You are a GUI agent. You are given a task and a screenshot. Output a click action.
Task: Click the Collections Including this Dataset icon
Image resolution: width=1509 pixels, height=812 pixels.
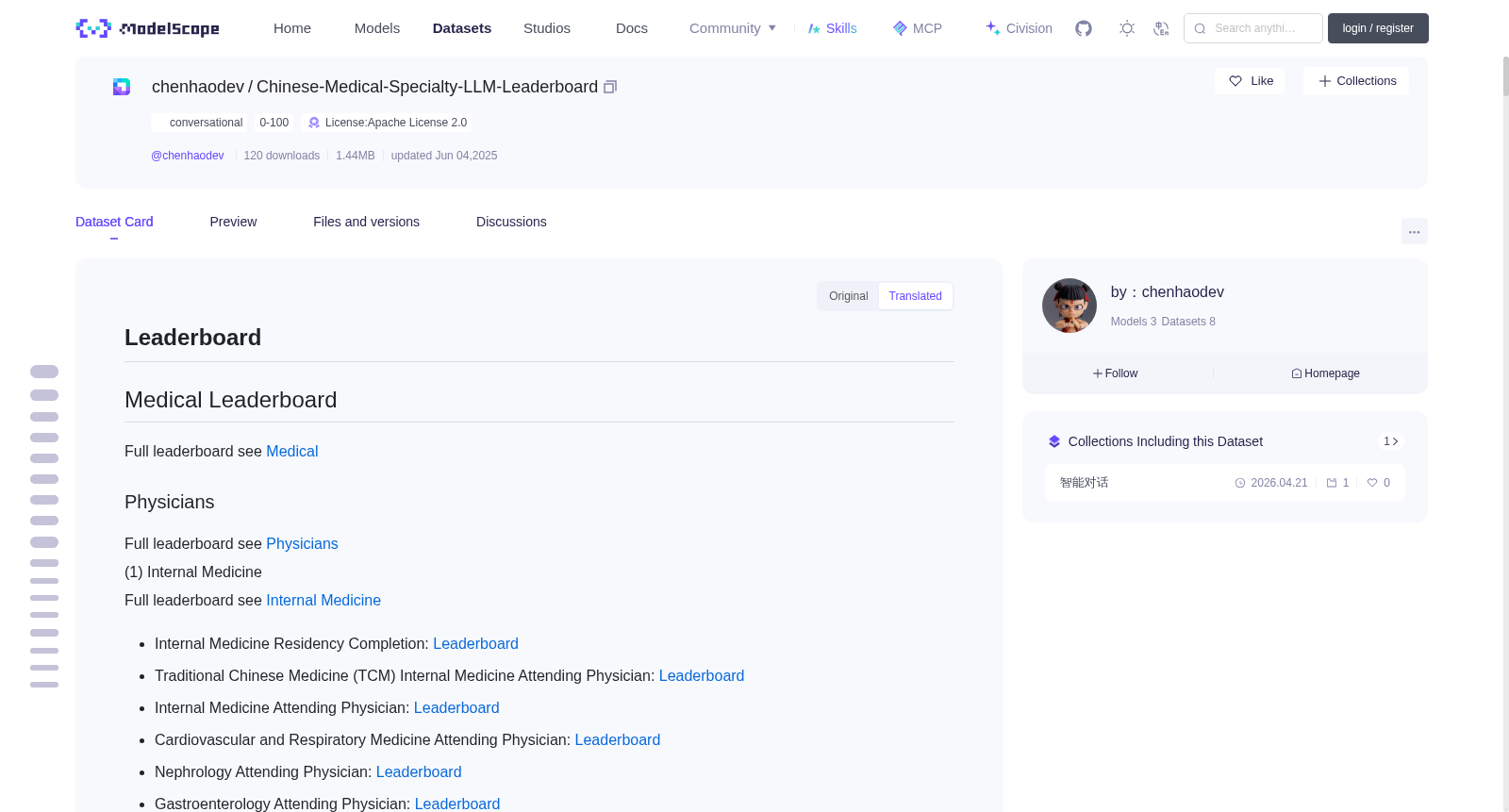click(x=1054, y=441)
